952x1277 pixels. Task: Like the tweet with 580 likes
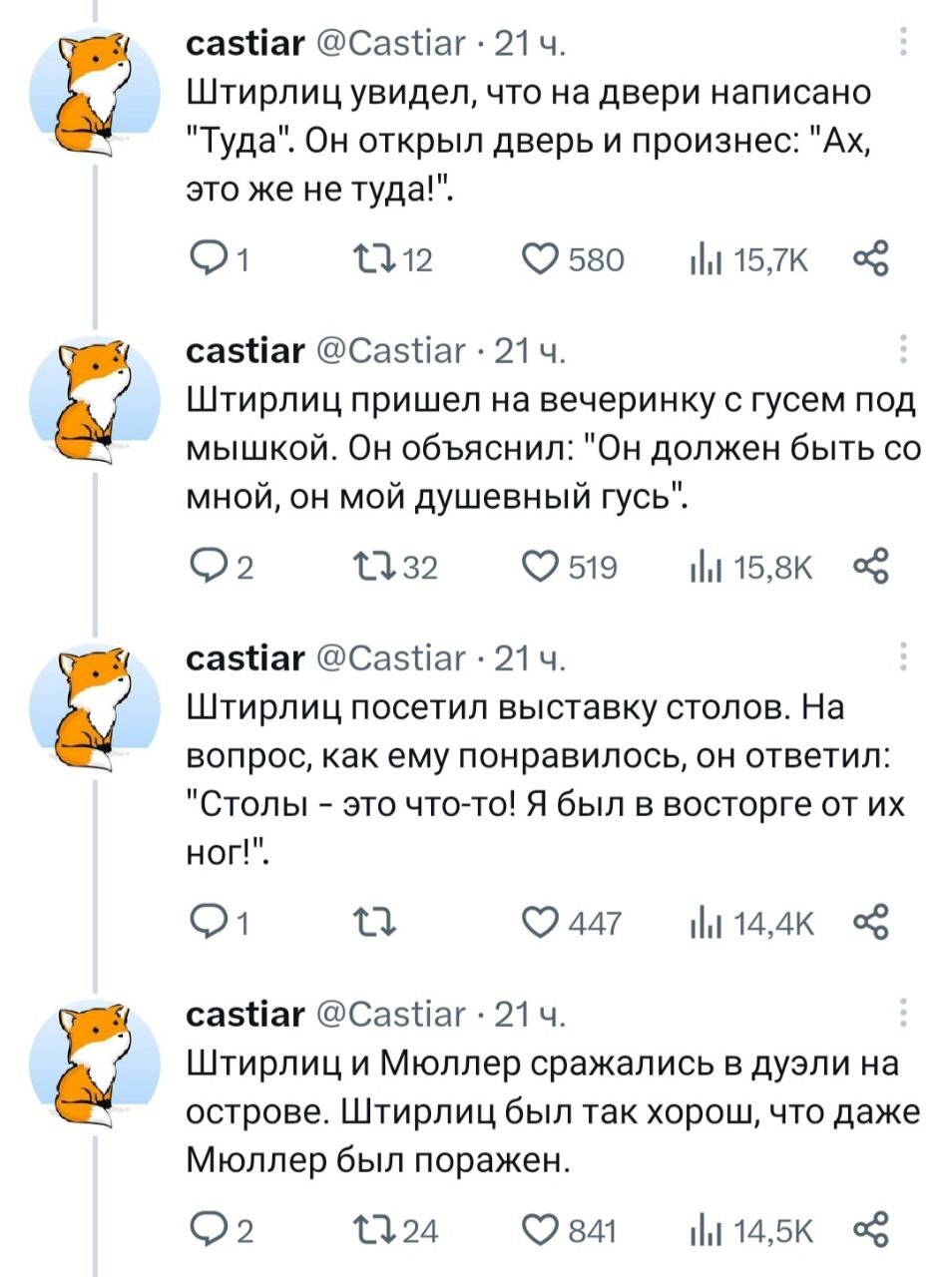pos(543,260)
